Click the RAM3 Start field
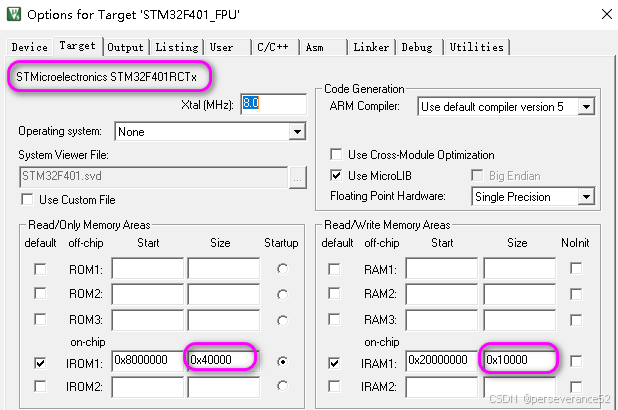Screen dimensions: 618x410 point(442,320)
